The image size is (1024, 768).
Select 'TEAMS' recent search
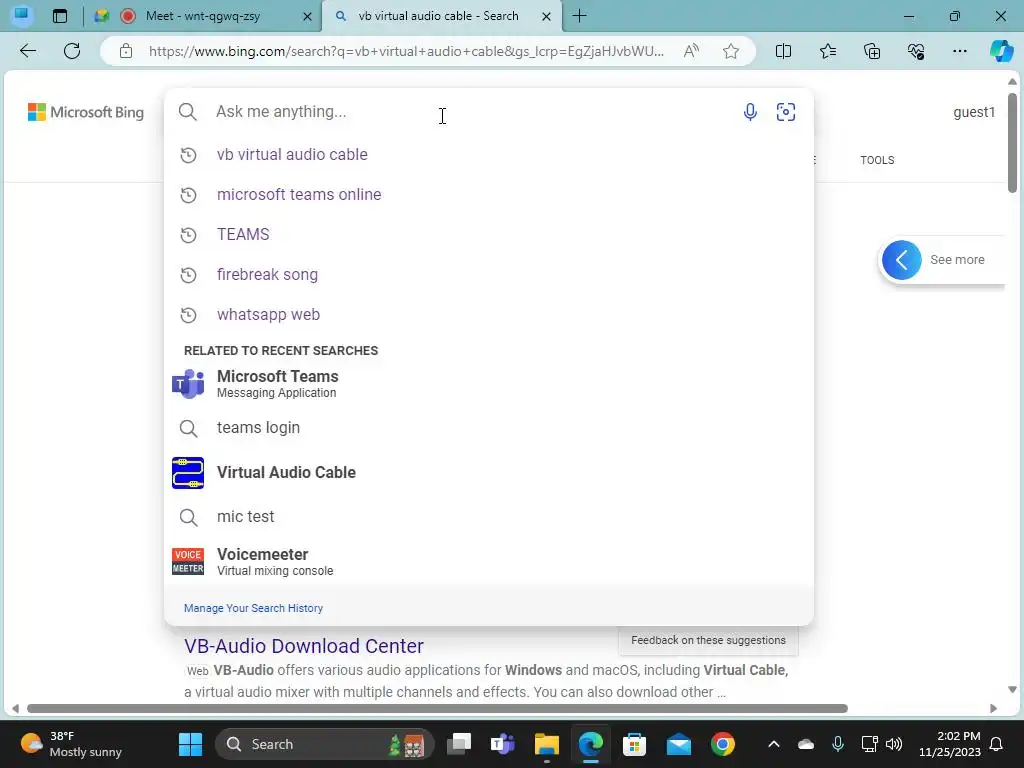pos(488,234)
